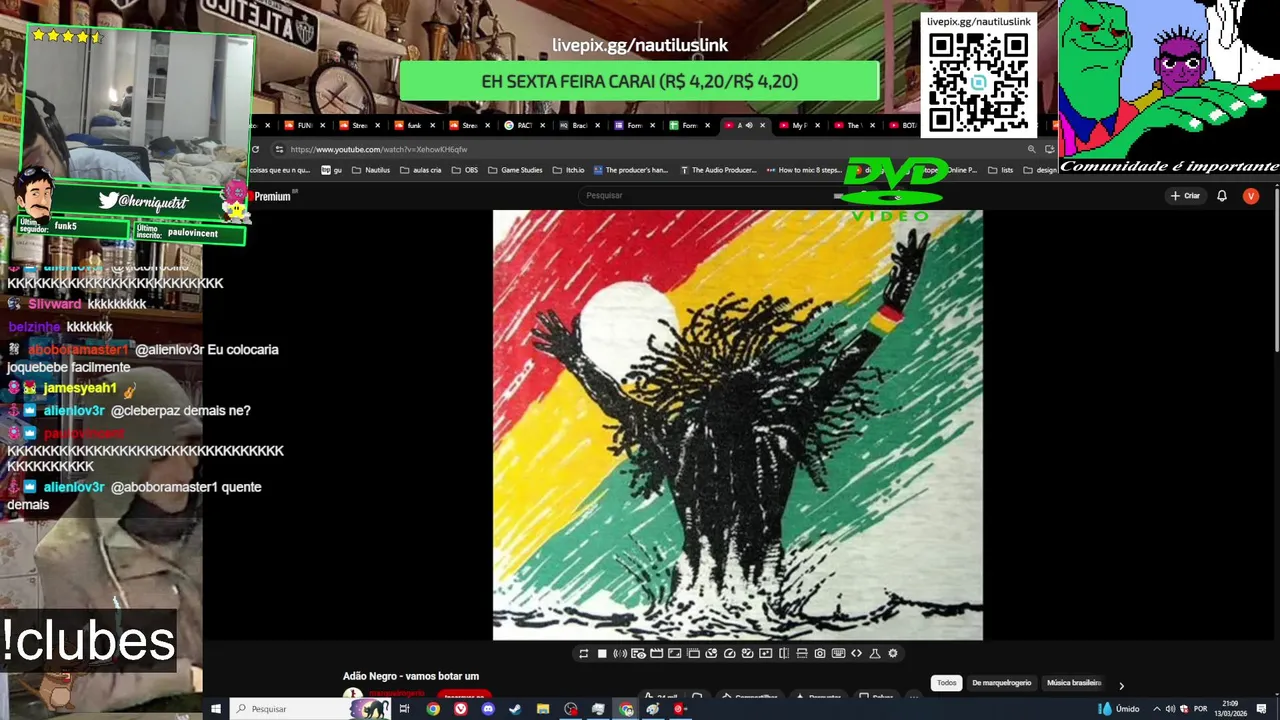Click the browser reload icon

click(255, 149)
